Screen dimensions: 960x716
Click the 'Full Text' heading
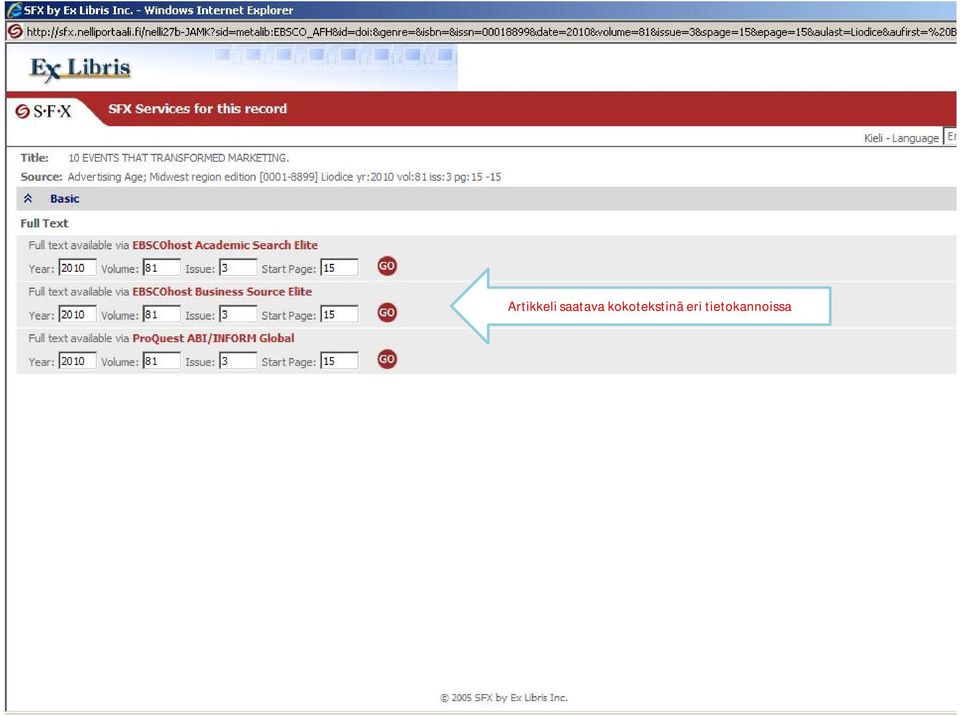[x=44, y=224]
